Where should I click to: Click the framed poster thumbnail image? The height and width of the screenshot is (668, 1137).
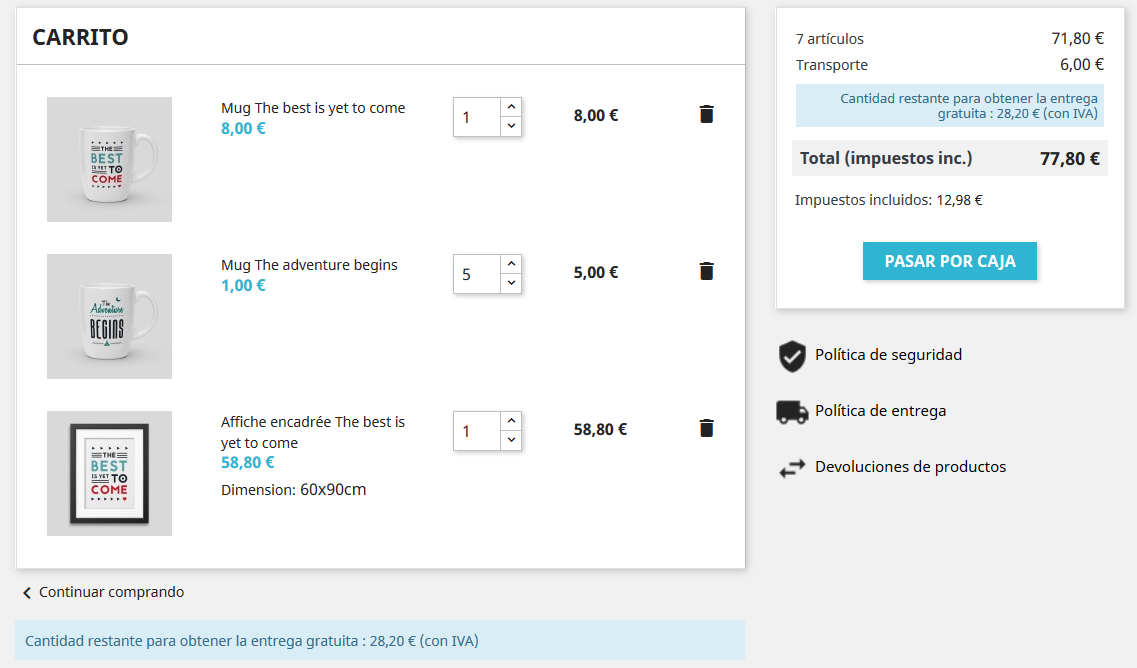tap(109, 473)
